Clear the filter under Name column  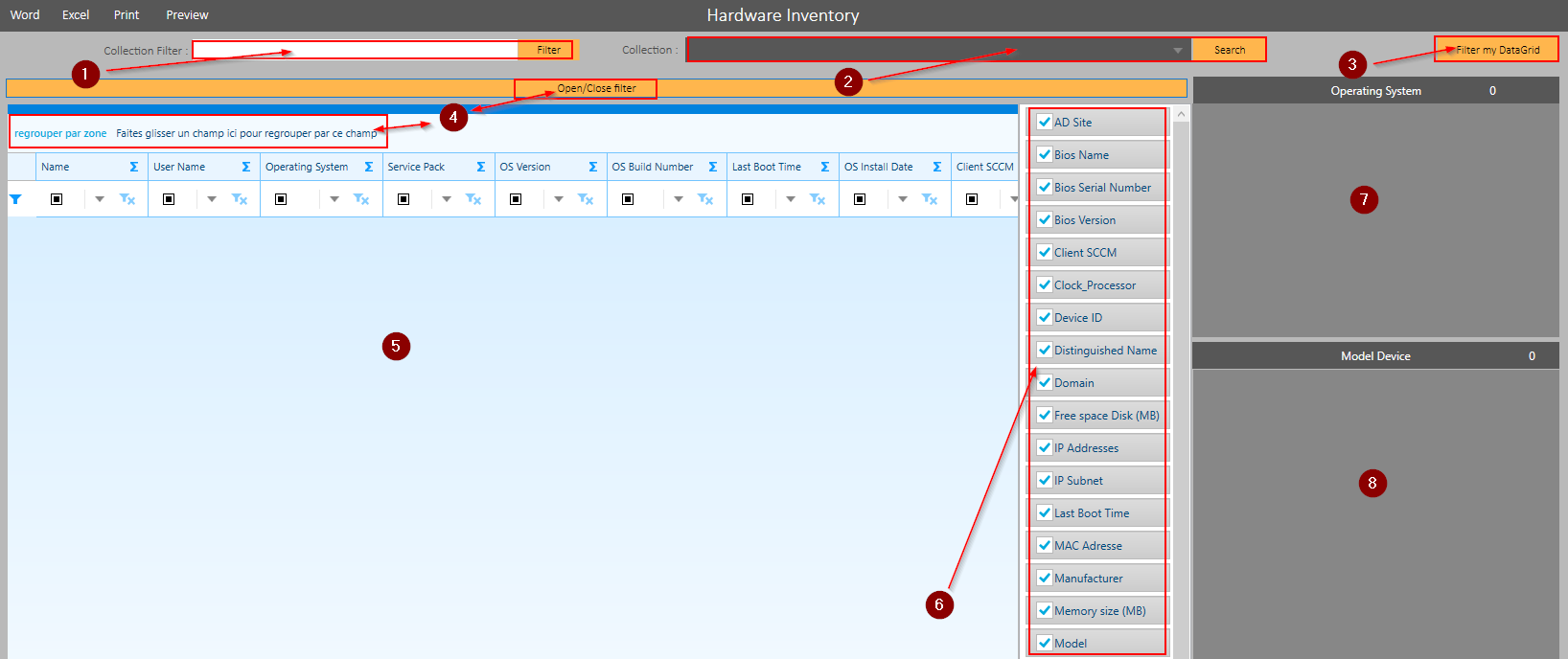tap(127, 199)
